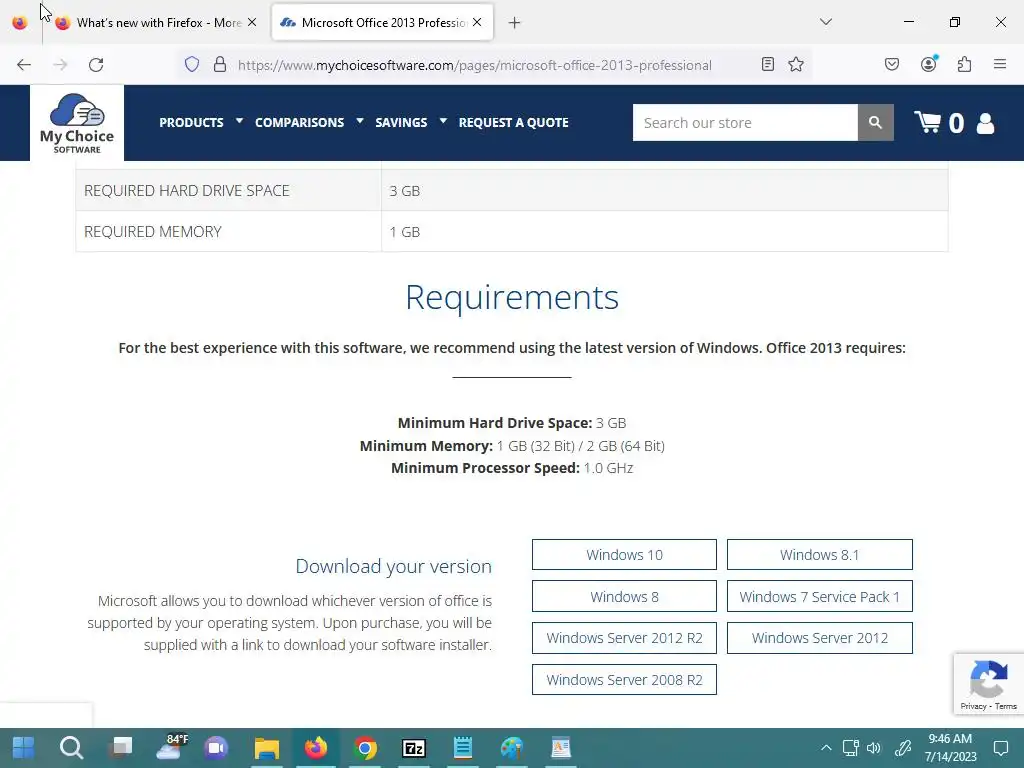Open the taskbar clock showing 9:46 AM
This screenshot has height=768, width=1024.
point(950,748)
